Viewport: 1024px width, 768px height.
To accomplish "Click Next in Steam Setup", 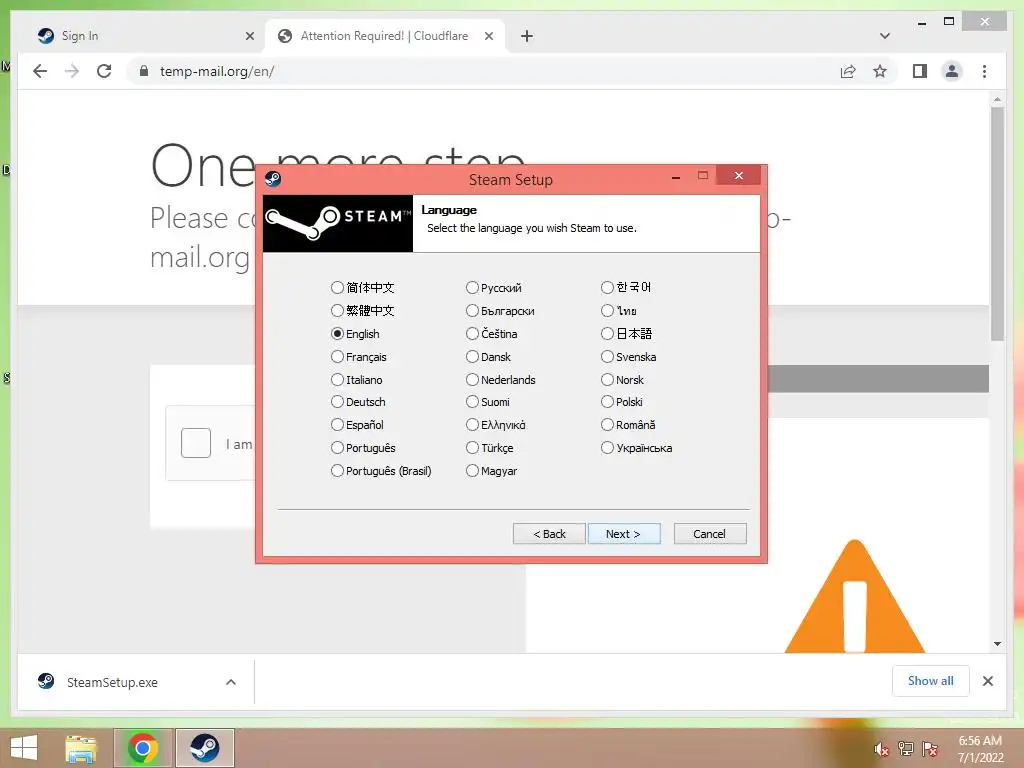I will (x=624, y=534).
